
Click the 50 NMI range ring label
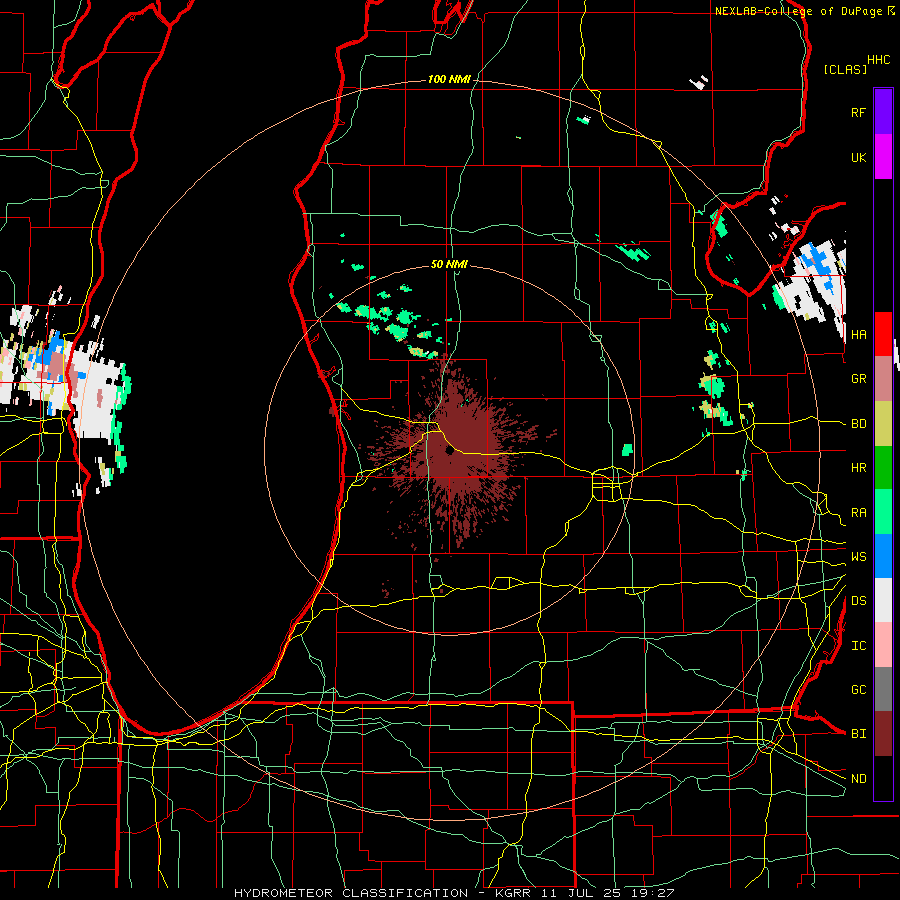[449, 264]
